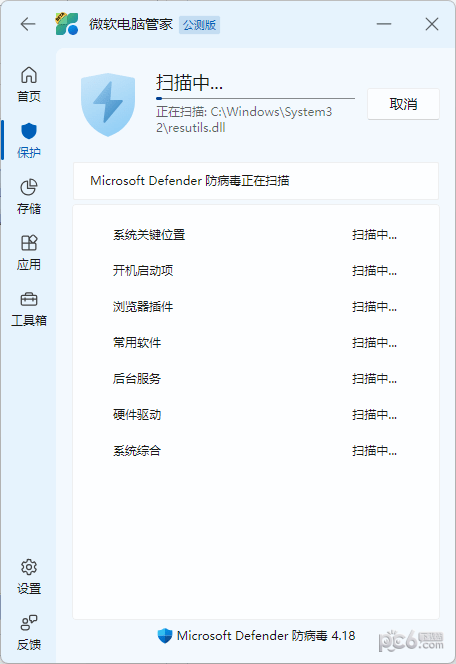Open the 存储 storage section
The width and height of the screenshot is (456, 664).
[x=29, y=197]
